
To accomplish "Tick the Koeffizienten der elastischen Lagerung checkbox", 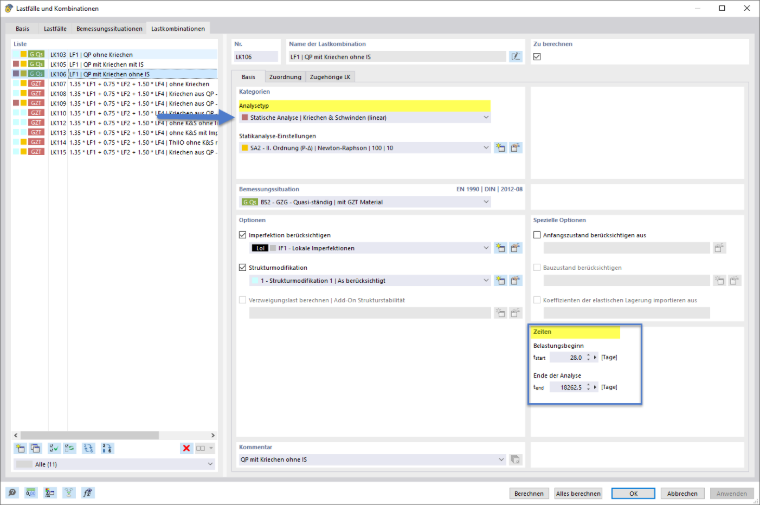I will [x=537, y=300].
